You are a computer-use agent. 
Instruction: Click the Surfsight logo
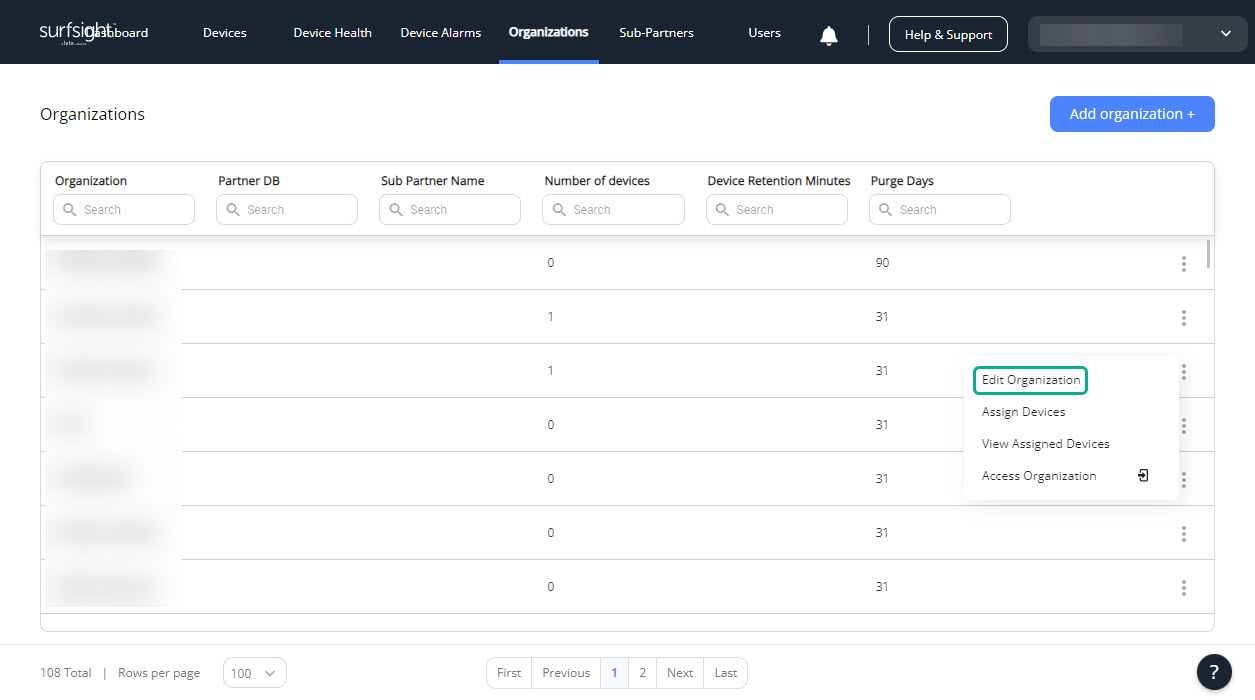[x=77, y=32]
